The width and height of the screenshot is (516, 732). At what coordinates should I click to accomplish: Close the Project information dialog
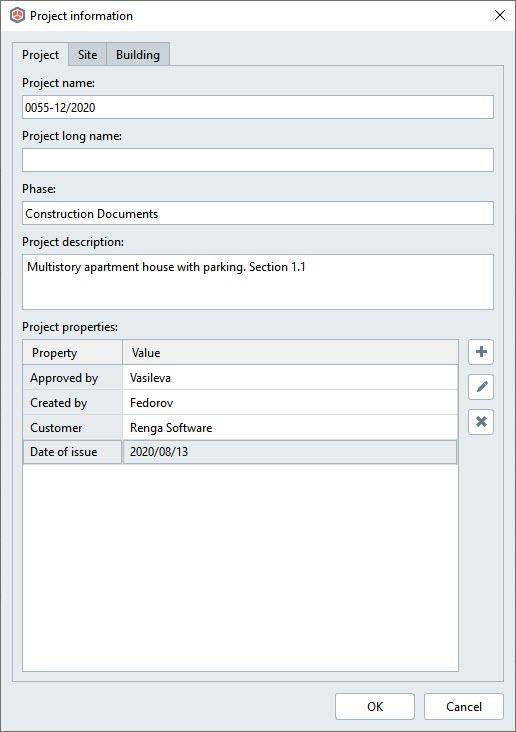pos(500,15)
